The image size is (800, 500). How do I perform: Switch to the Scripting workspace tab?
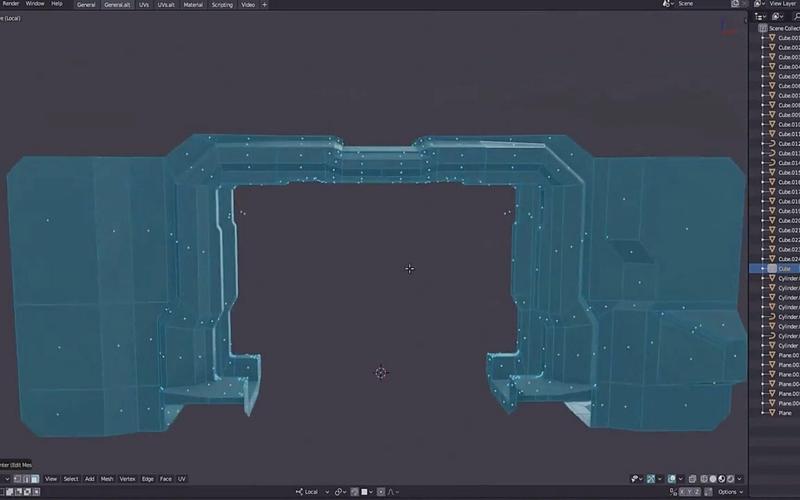[x=222, y=5]
